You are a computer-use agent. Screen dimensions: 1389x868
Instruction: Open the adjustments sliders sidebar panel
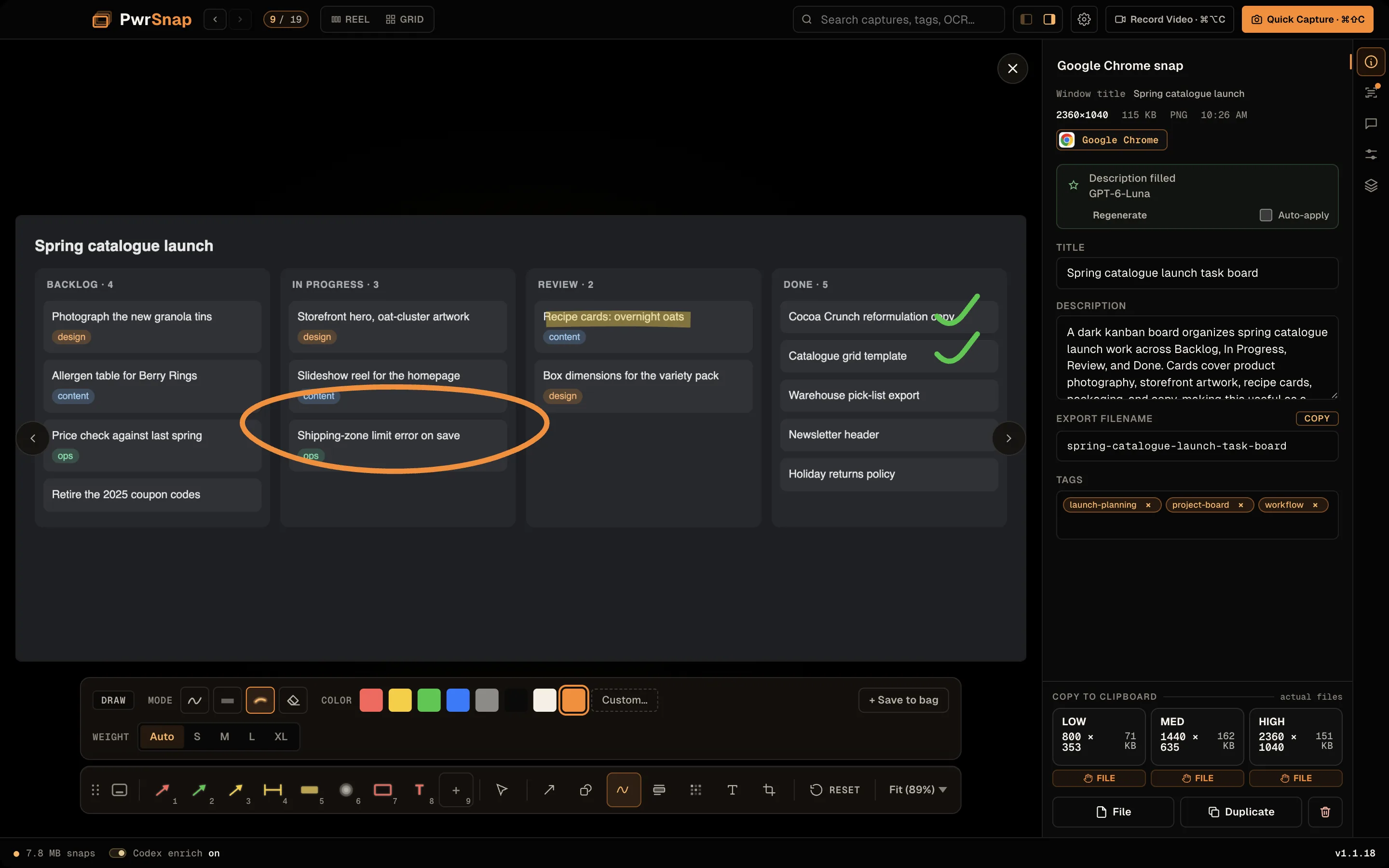pyautogui.click(x=1371, y=154)
